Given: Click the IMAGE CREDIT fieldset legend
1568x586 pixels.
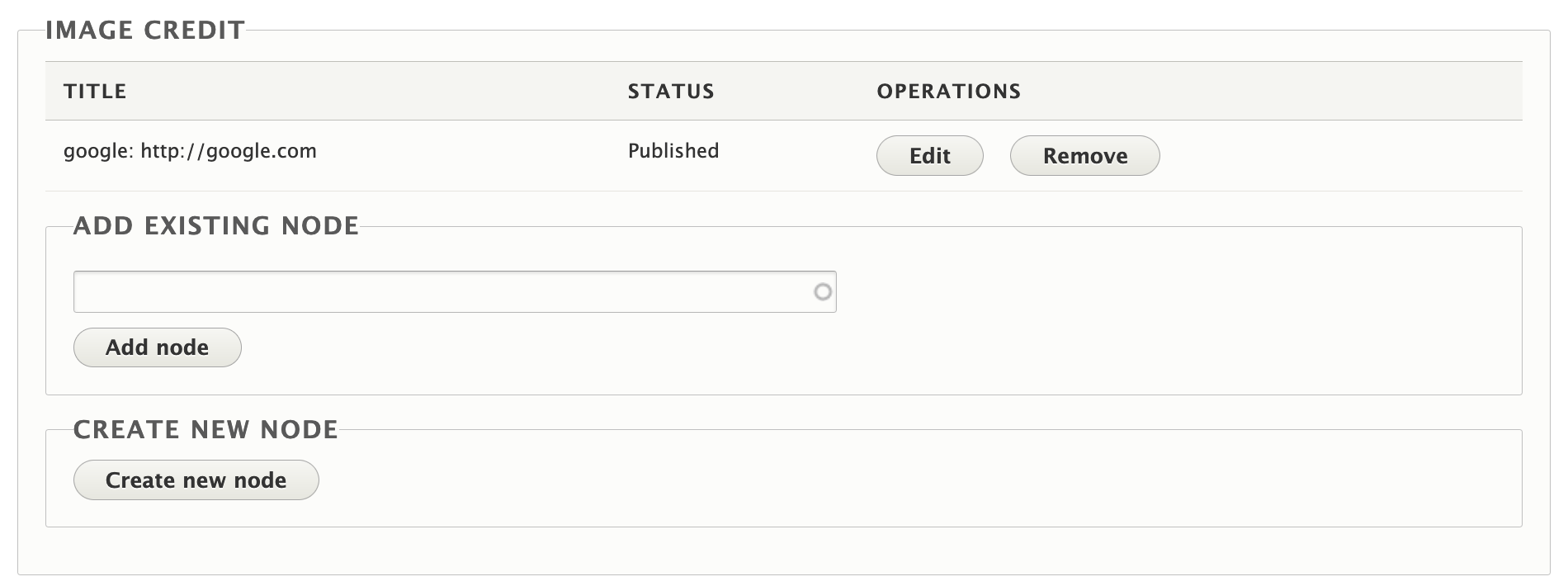Looking at the screenshot, I should click(x=145, y=31).
